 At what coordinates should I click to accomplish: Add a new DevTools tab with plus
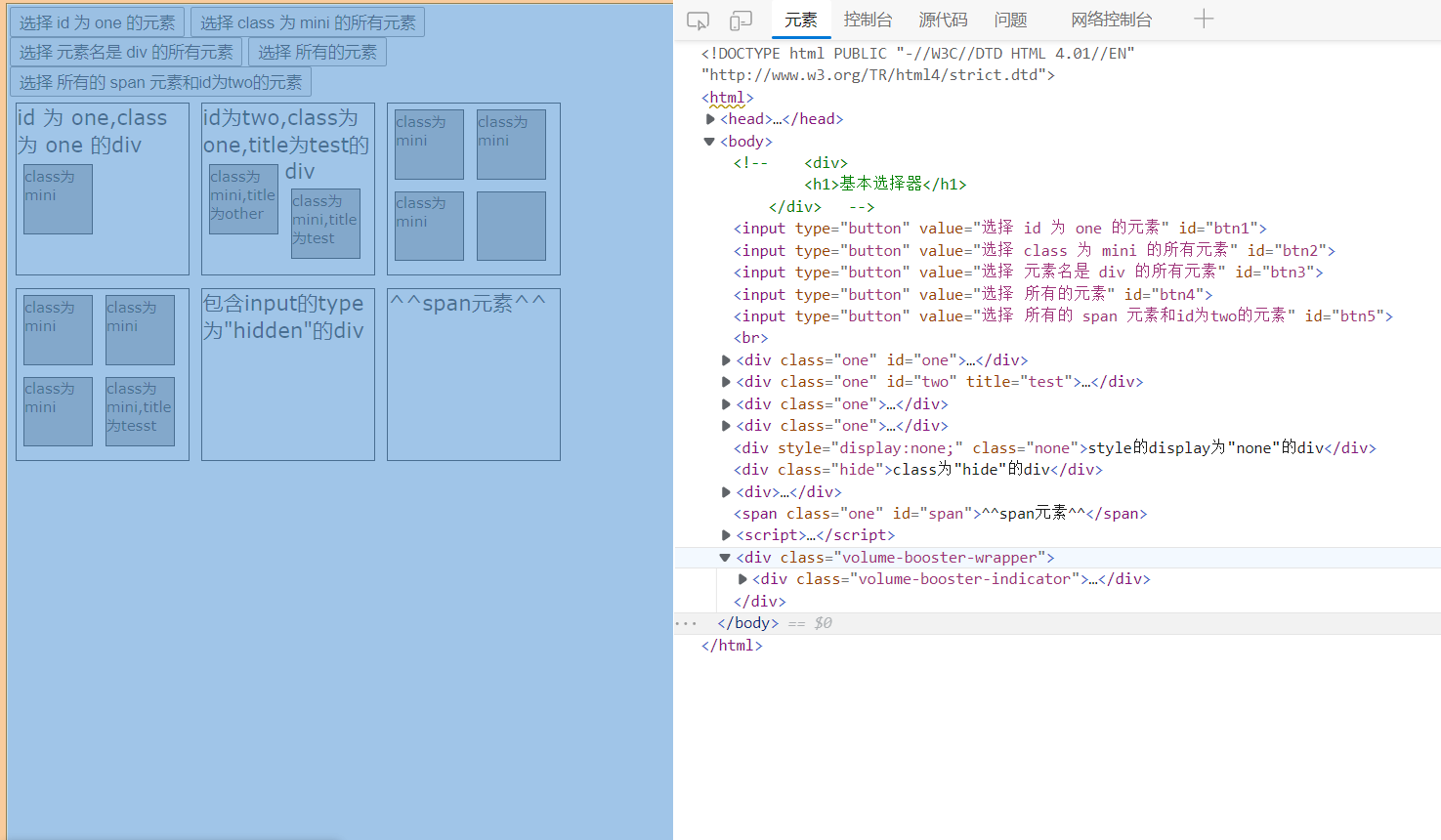tap(1204, 19)
